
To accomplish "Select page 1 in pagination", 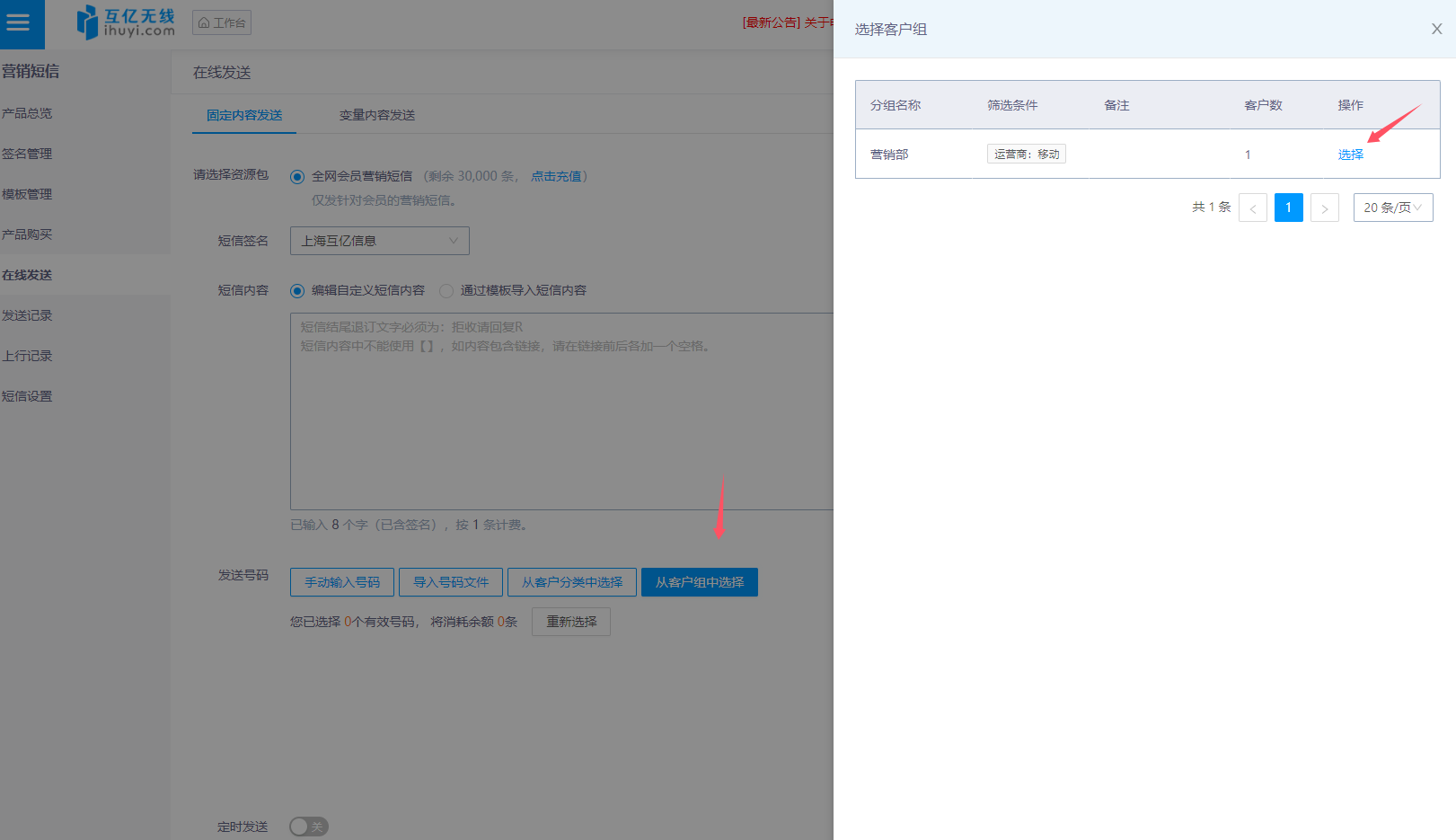I will [x=1288, y=208].
